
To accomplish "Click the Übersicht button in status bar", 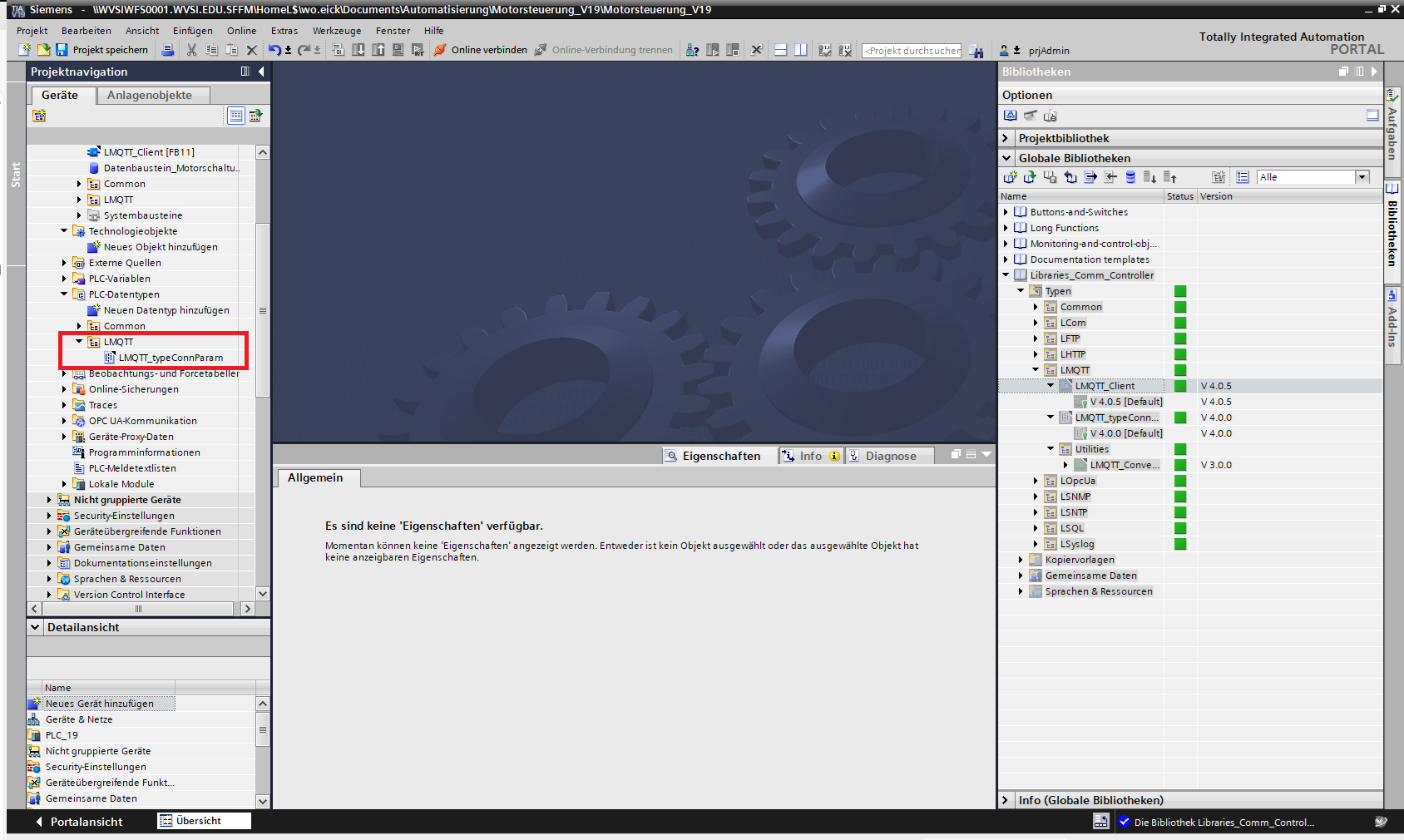I will point(205,821).
